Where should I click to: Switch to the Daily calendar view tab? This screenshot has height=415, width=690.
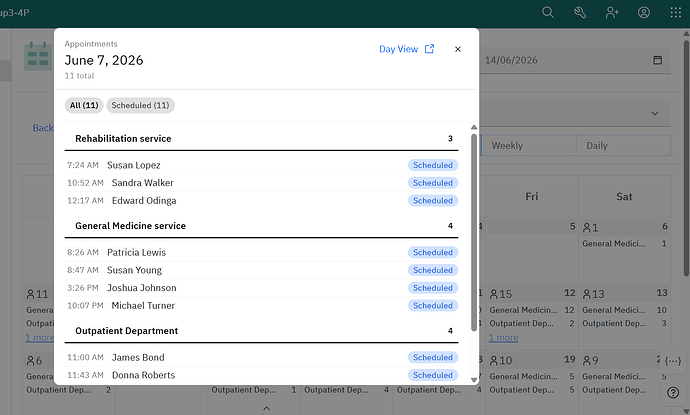(623, 146)
